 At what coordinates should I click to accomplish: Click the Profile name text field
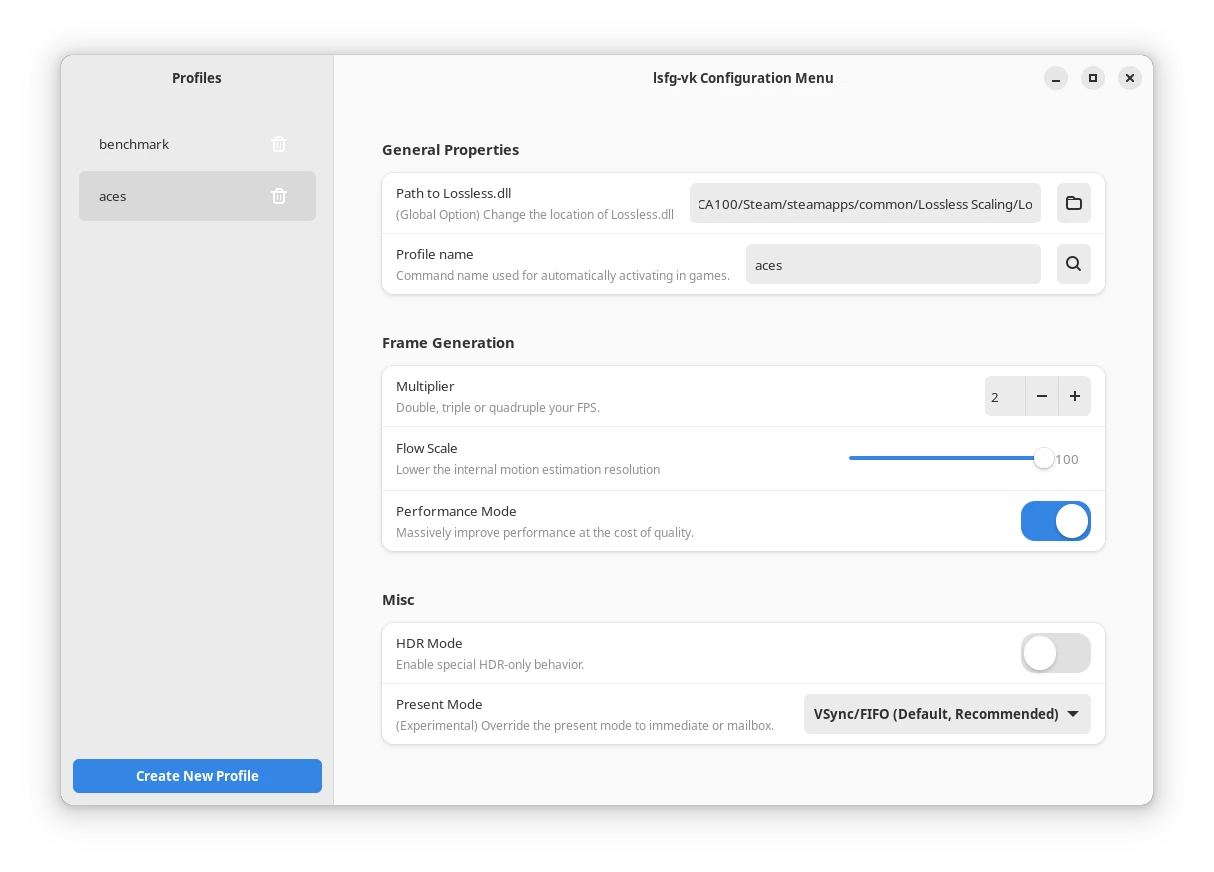pos(892,265)
